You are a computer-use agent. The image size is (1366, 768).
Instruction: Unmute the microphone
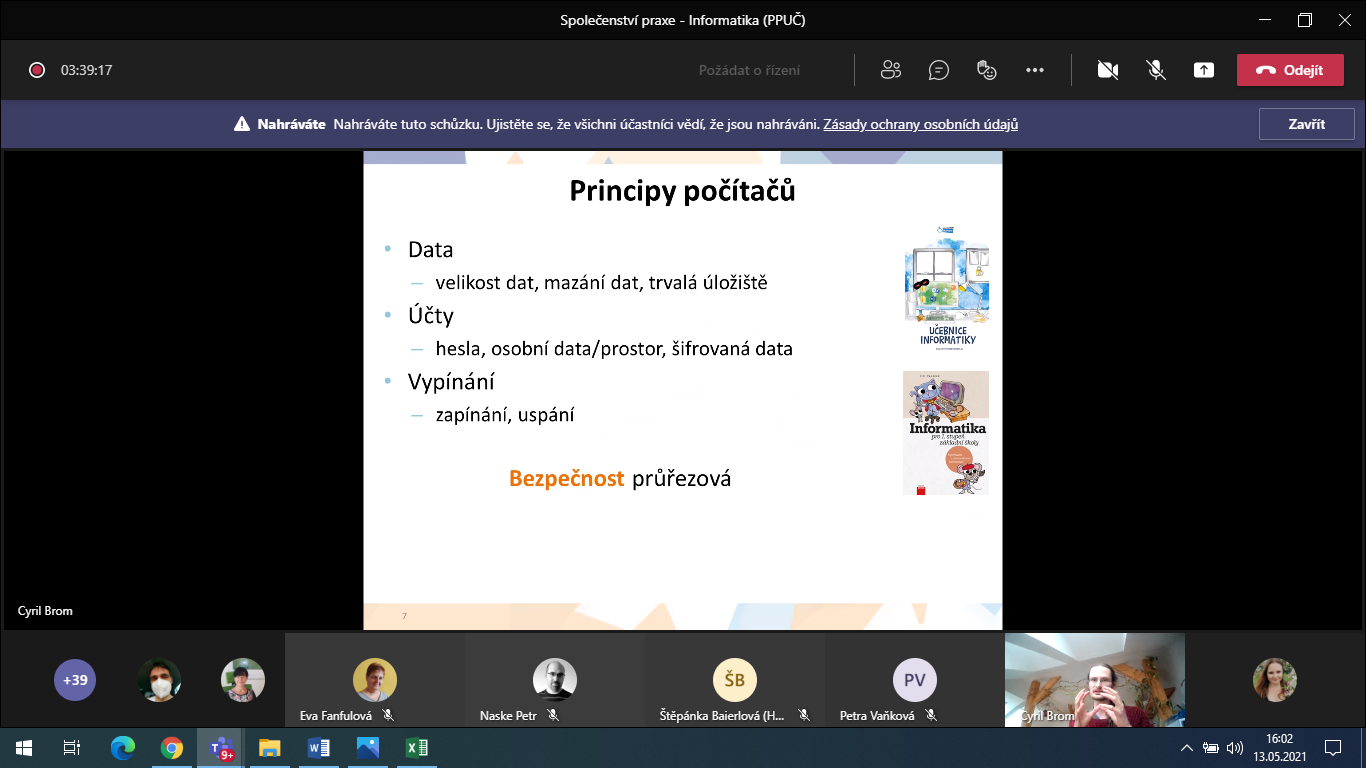(x=1156, y=70)
